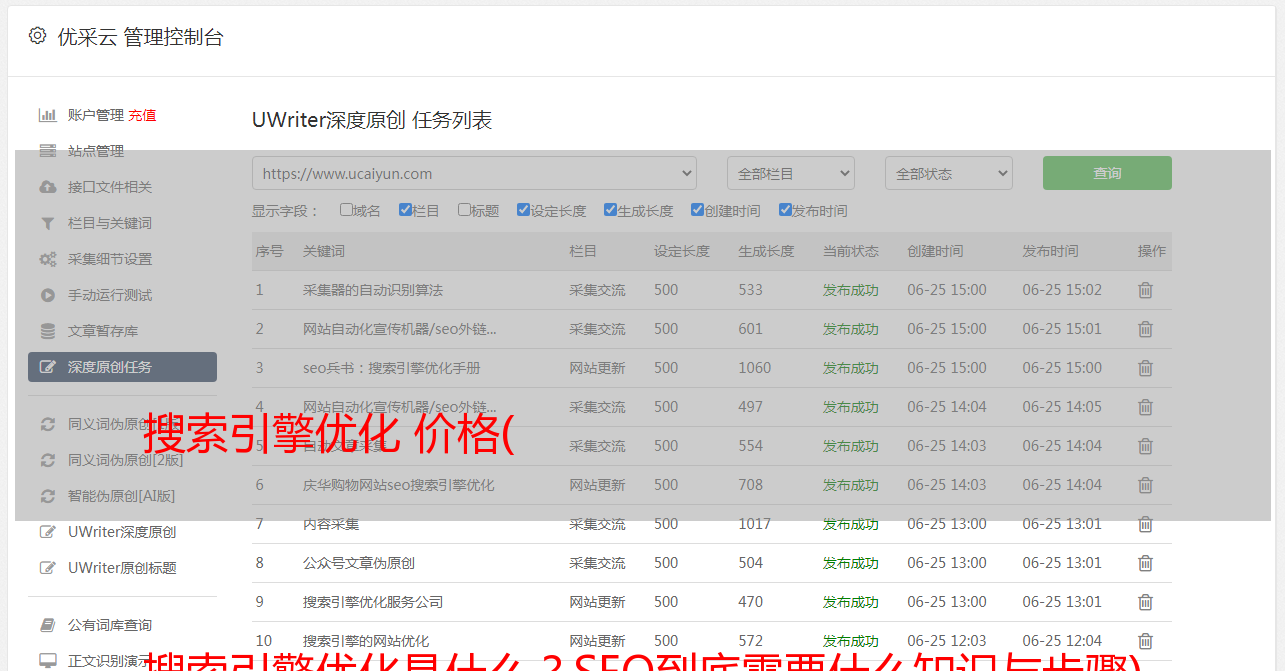
Task: Click the publish time 06-25 15:02
Action: [x=1062, y=290]
